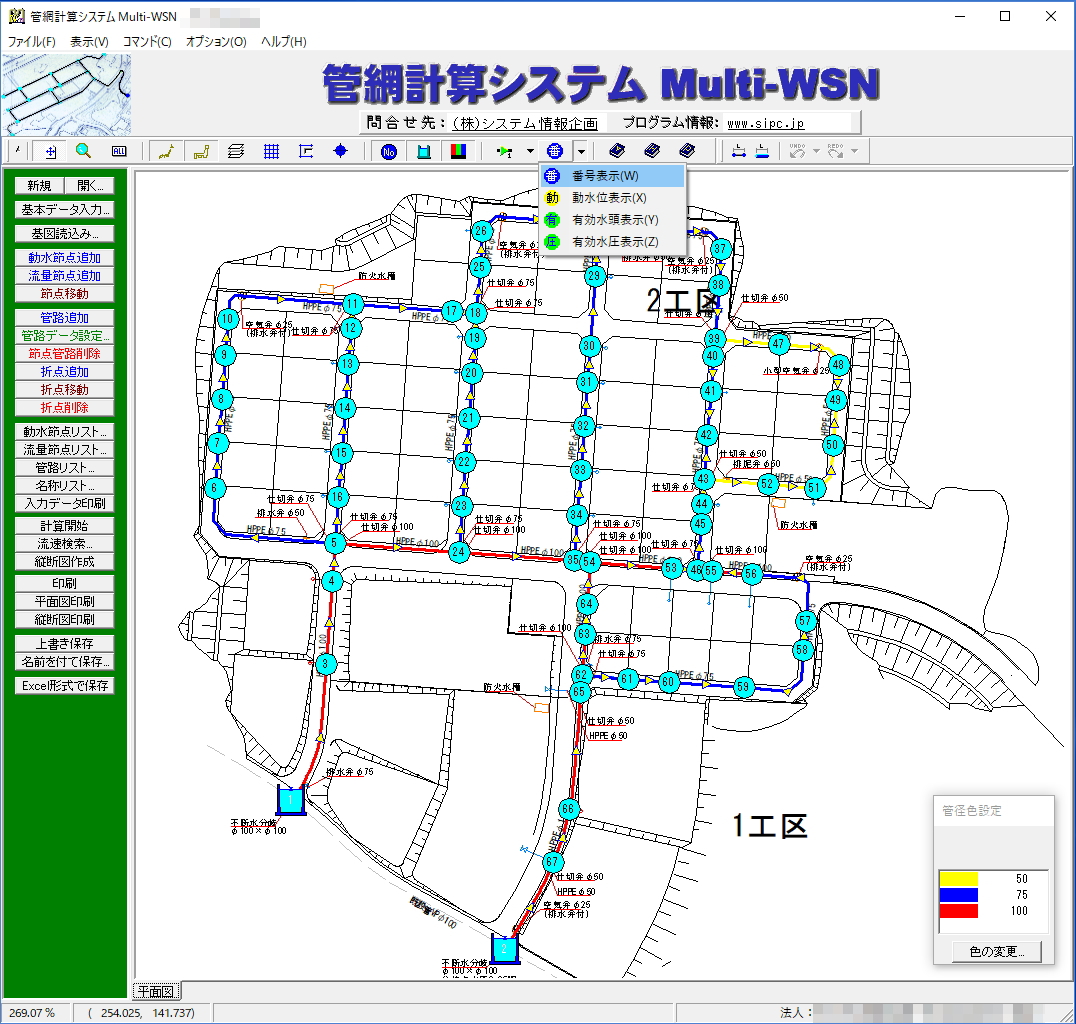Expand the UNDO history dropdown
Viewport: 1076px width, 1024px height.
816,152
